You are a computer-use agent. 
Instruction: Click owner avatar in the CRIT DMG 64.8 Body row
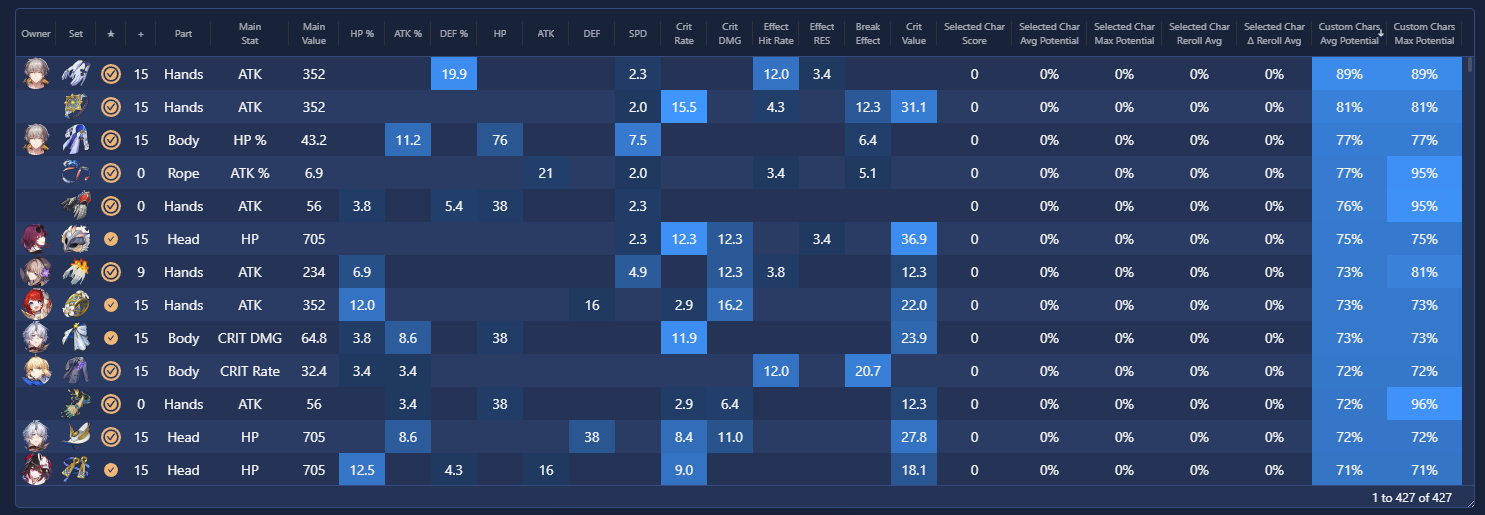click(x=36, y=338)
